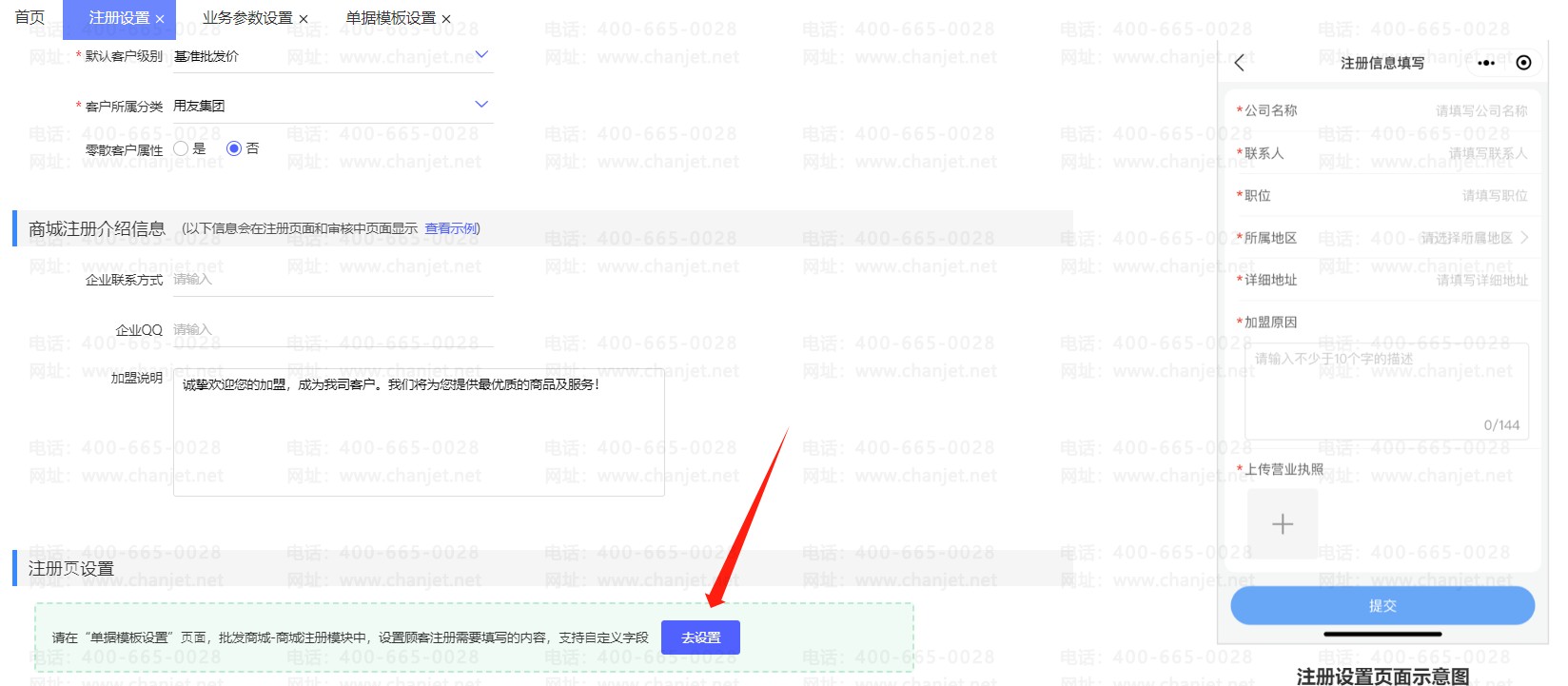The height and width of the screenshot is (686, 1568).
Task: Tap the back arrow in phone preview
Action: click(1239, 63)
